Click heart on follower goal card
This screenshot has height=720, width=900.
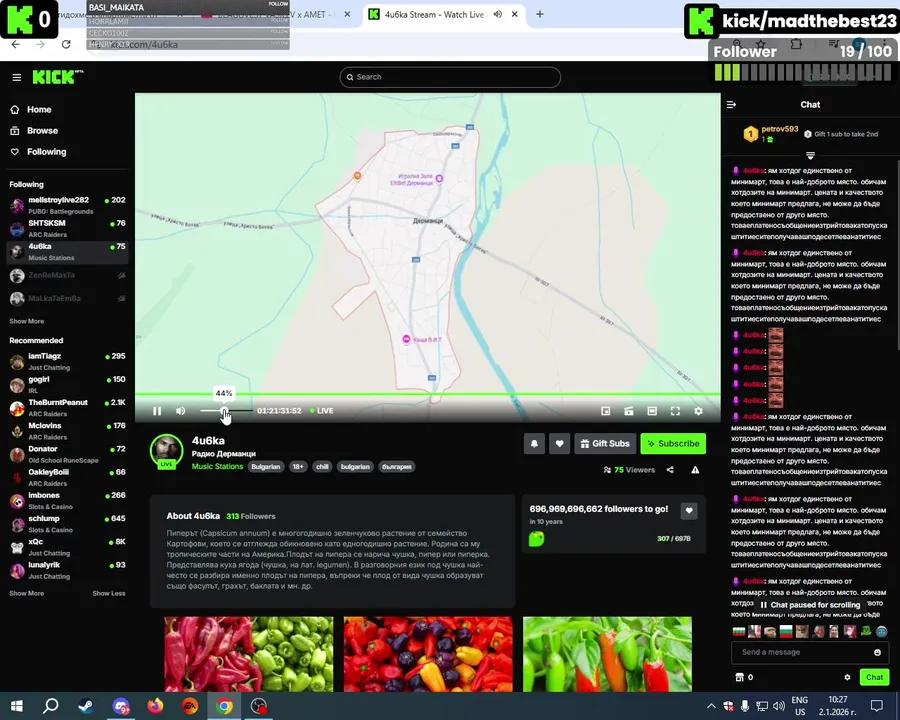pos(689,510)
